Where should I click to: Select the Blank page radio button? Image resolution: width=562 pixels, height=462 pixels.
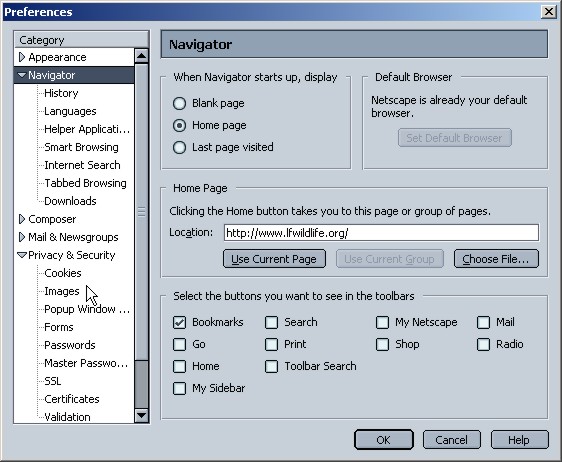point(179,103)
